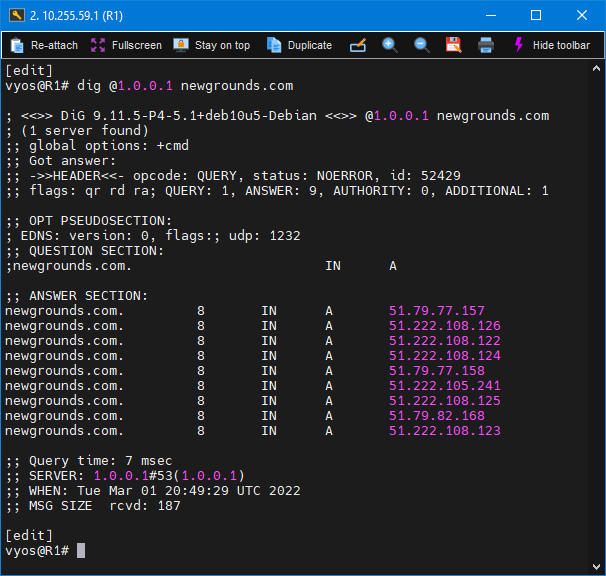Maximize the terminal window
Image resolution: width=606 pixels, height=576 pixels.
click(535, 15)
